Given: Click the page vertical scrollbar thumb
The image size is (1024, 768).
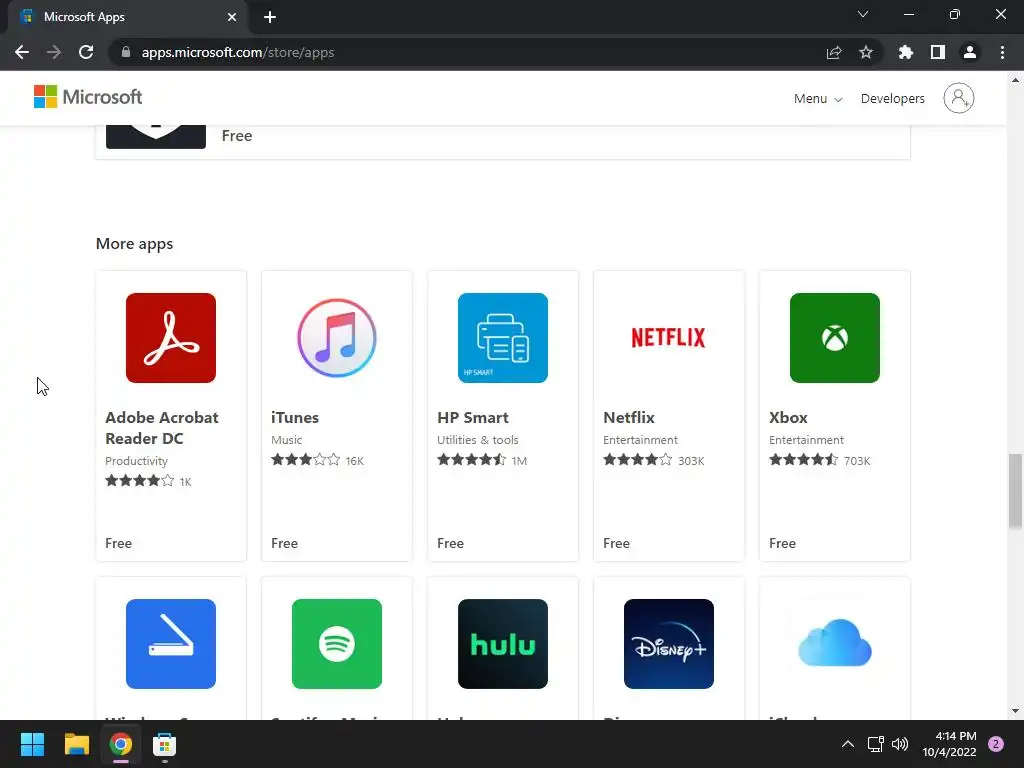Looking at the screenshot, I should point(1015,492).
